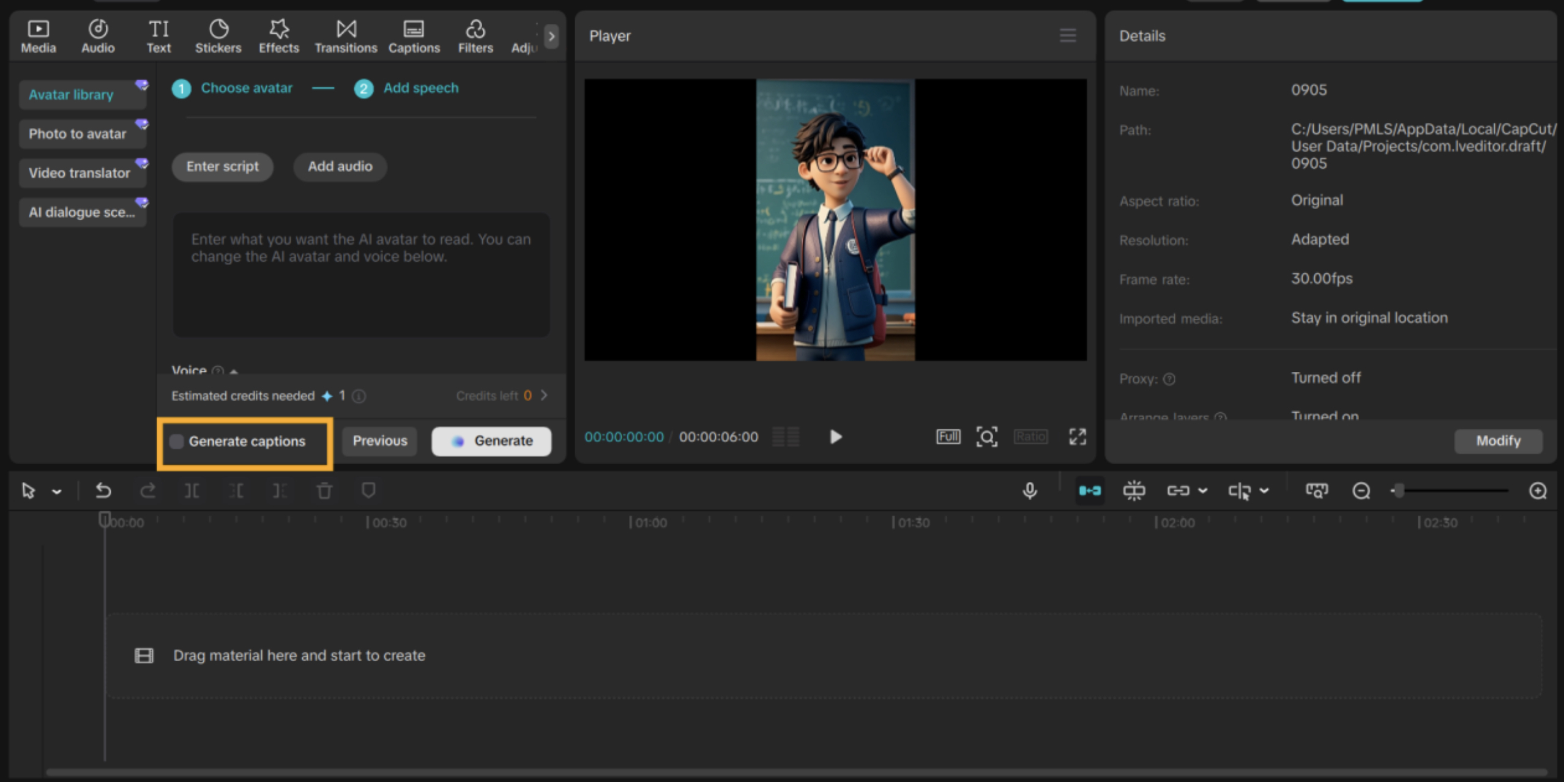Image resolution: width=1564 pixels, height=784 pixels.
Task: Click the marker shield icon
Action: pos(368,491)
